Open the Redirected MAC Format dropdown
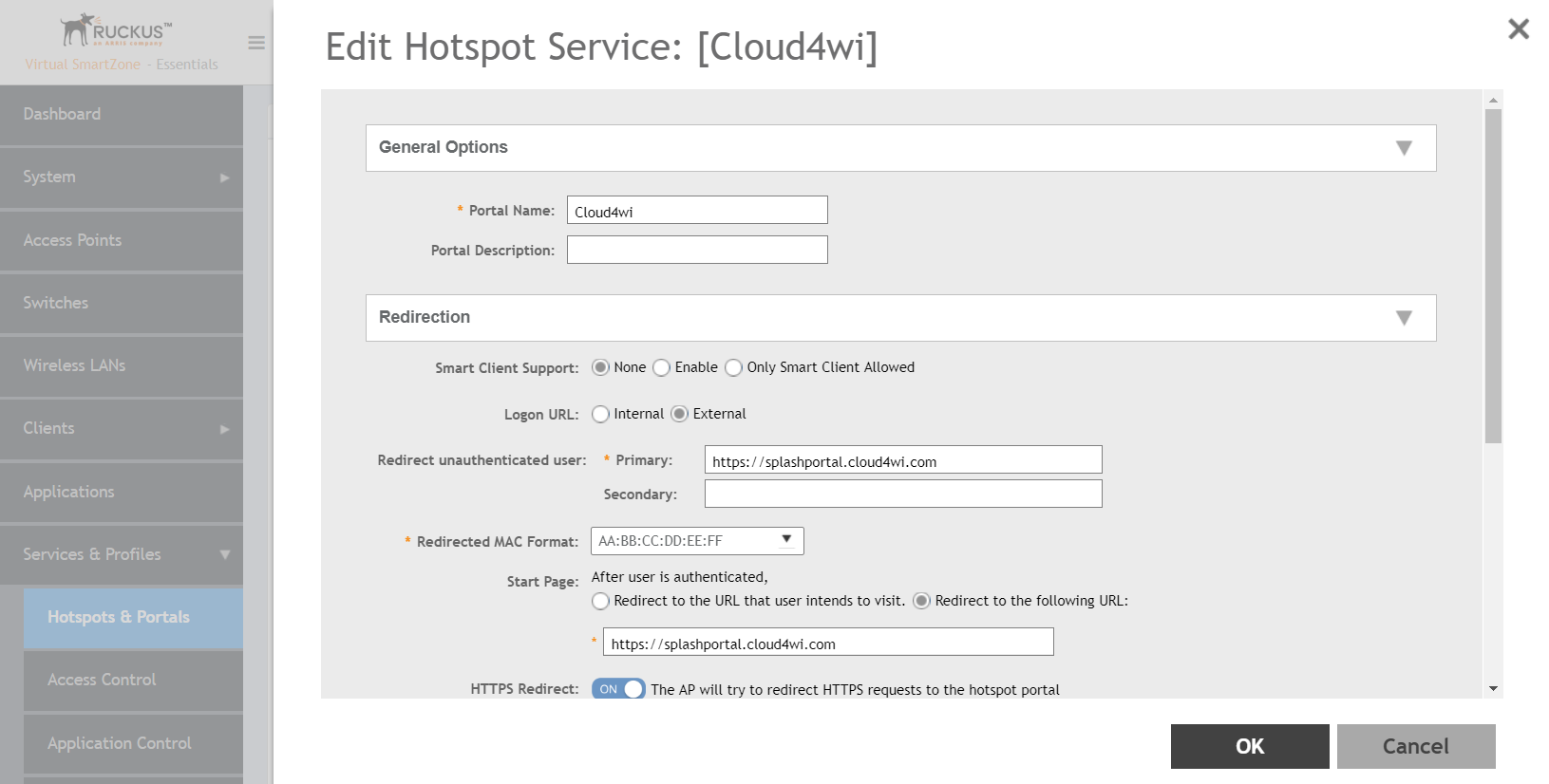 [697, 541]
